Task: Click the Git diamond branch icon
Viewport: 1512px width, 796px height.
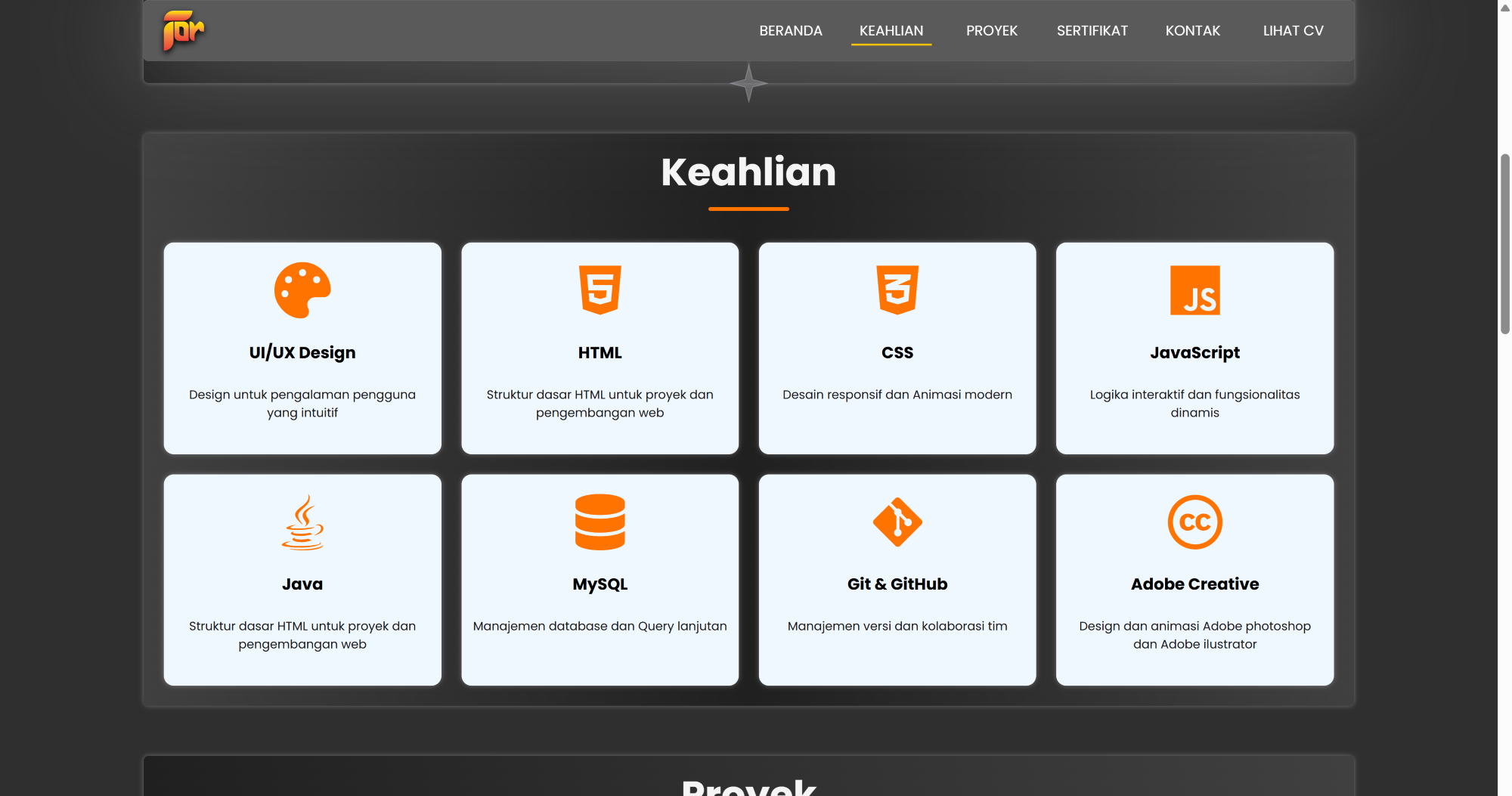Action: point(897,522)
